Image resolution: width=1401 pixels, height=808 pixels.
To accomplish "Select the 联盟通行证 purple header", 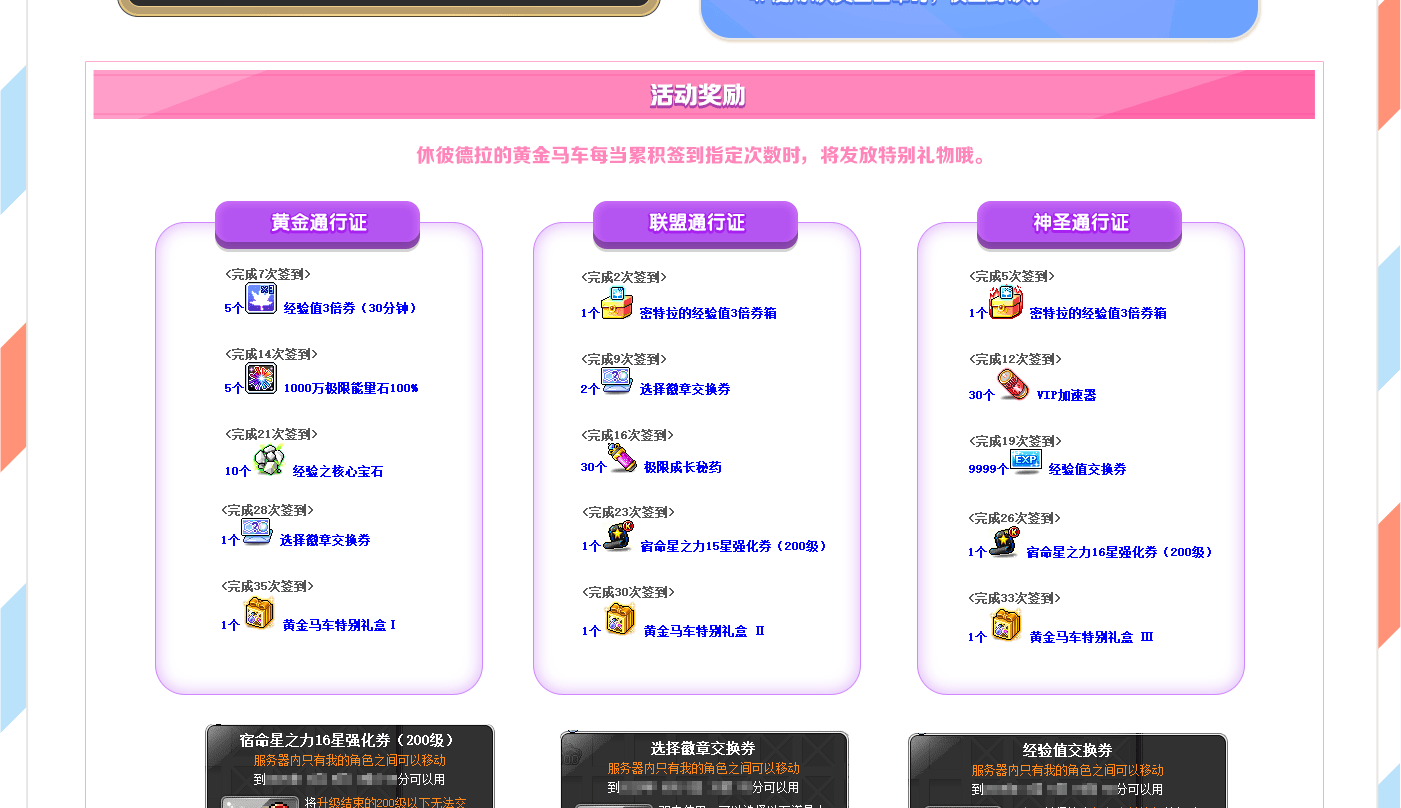I will click(696, 223).
